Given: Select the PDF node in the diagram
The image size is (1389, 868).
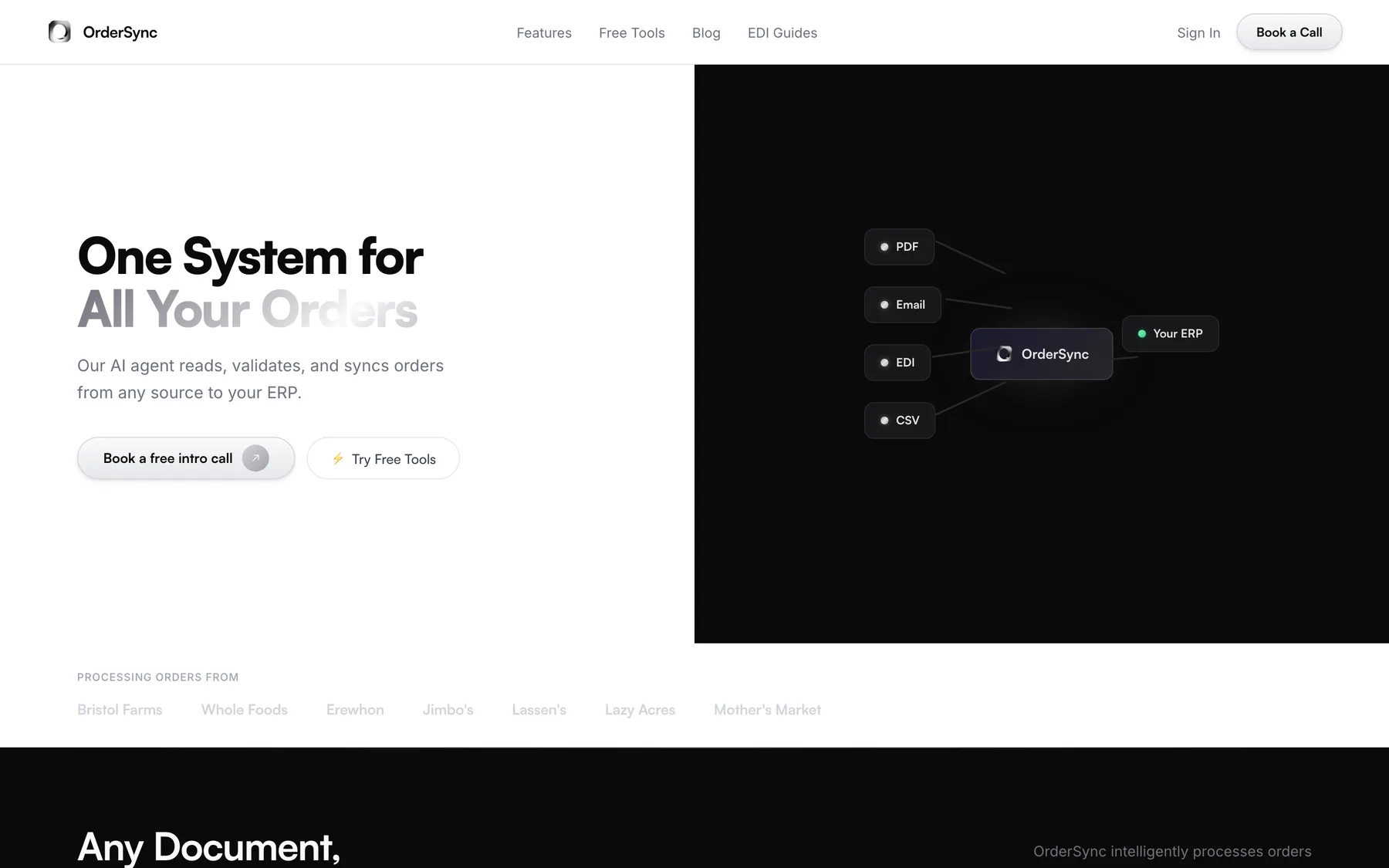Looking at the screenshot, I should [900, 247].
